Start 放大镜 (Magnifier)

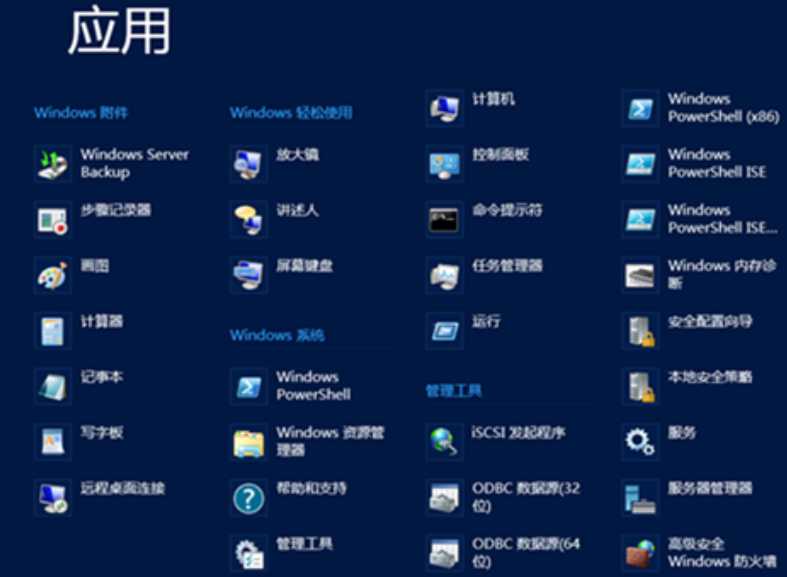point(275,164)
